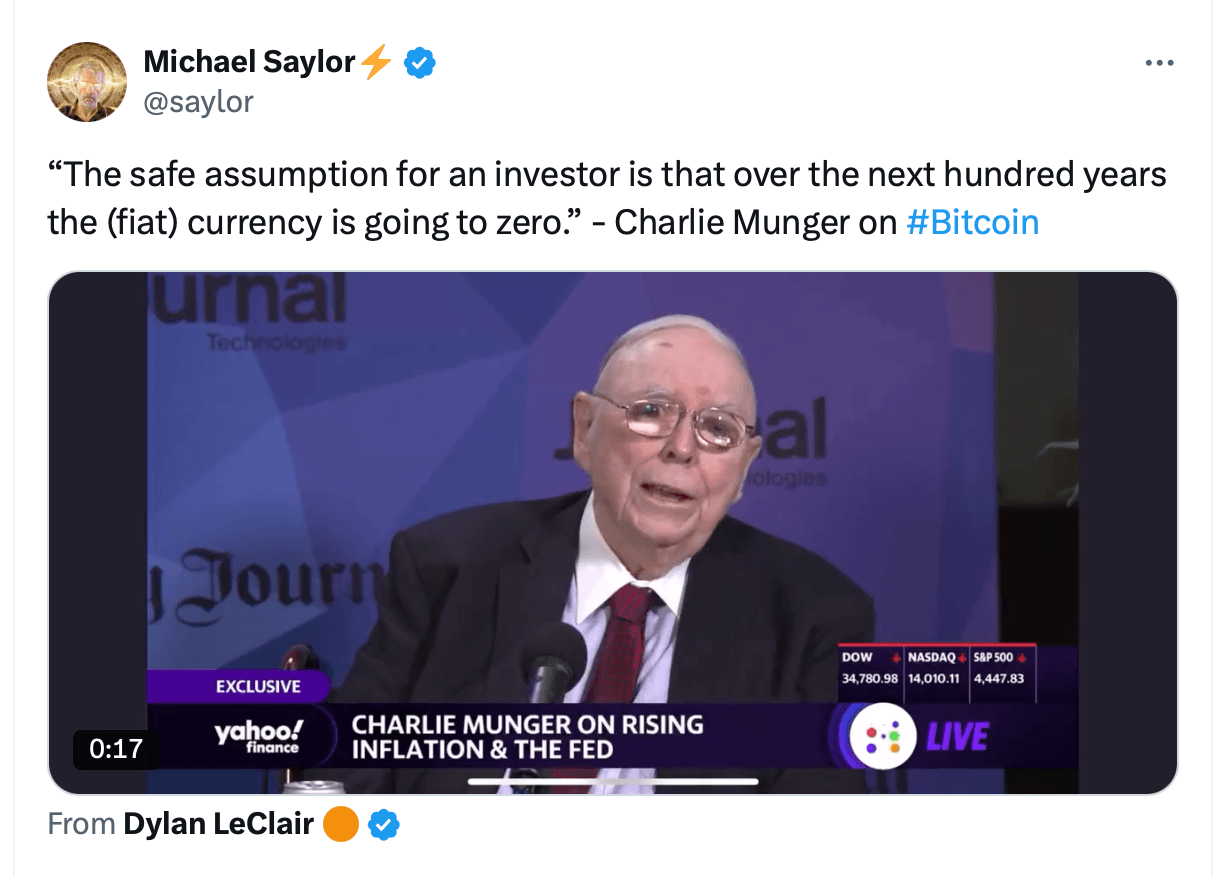The width and height of the screenshot is (1214, 876).
Task: Click the EXCLUSIVE label in the video
Action: click(x=258, y=686)
